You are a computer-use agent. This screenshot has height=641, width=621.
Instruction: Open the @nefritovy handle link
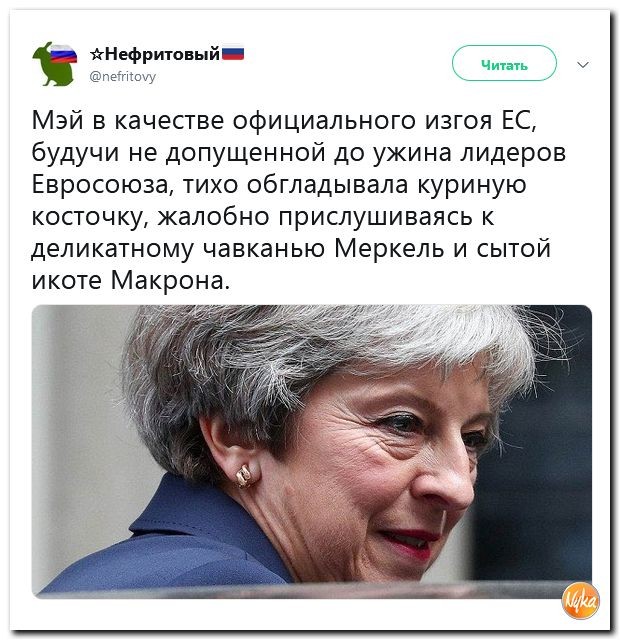(x=122, y=76)
